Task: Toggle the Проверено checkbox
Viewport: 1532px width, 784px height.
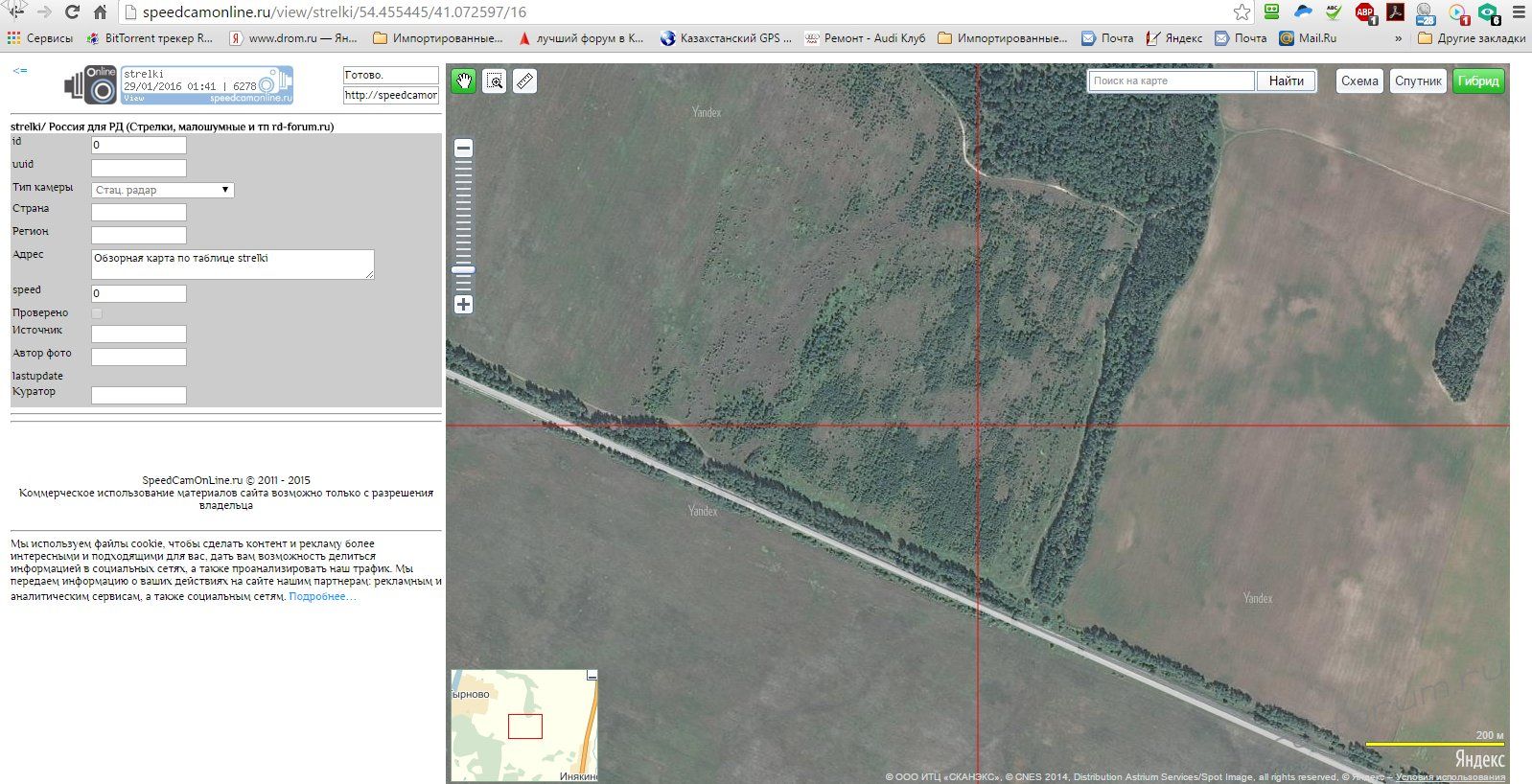Action: coord(97,313)
